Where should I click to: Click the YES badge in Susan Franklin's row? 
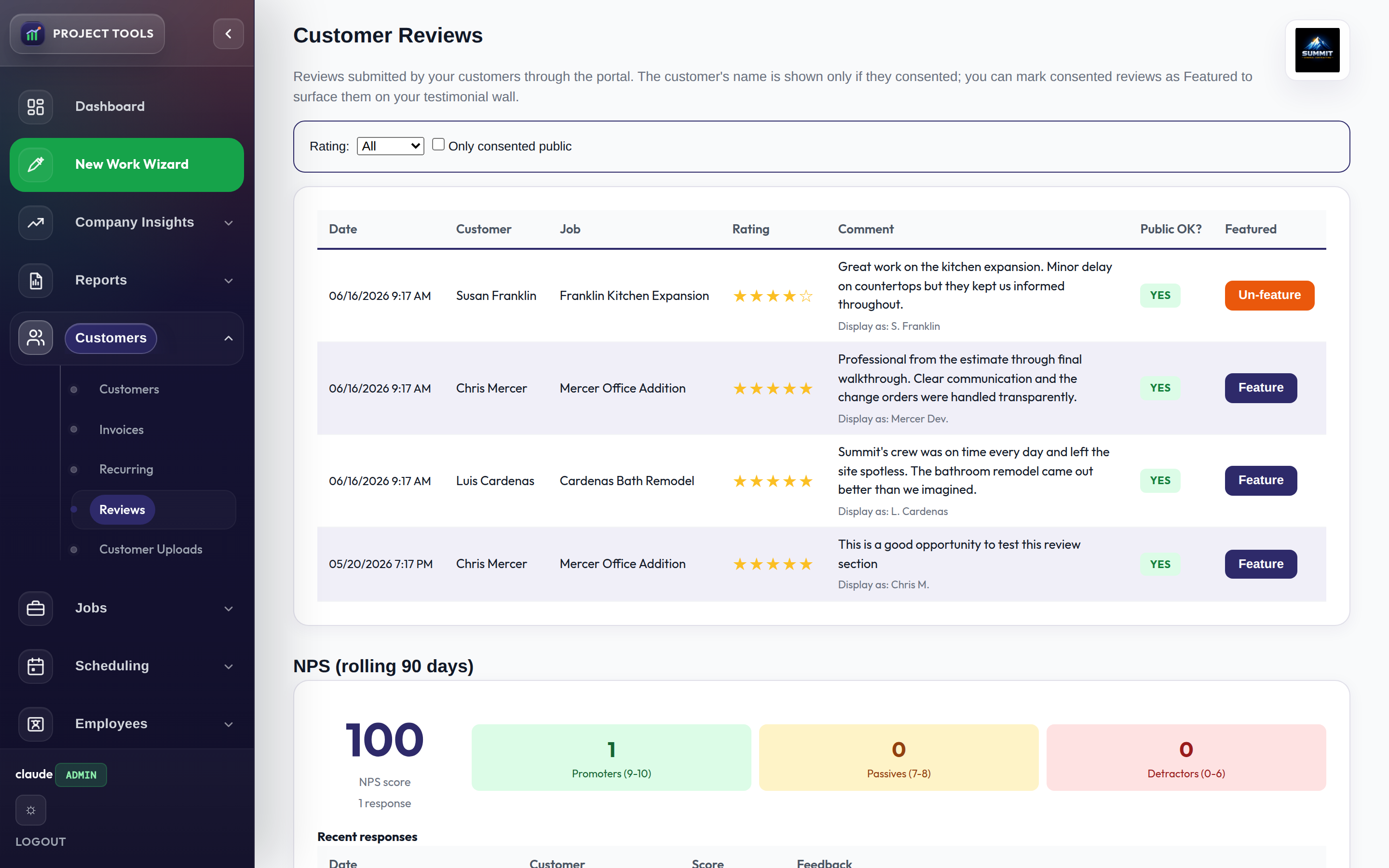(1160, 295)
